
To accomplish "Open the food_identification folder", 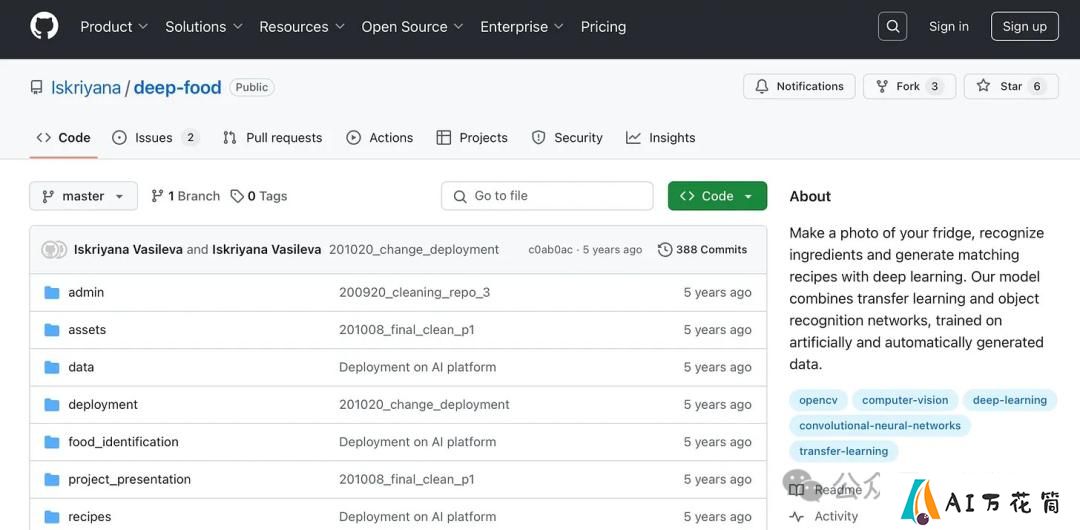I will pos(123,442).
